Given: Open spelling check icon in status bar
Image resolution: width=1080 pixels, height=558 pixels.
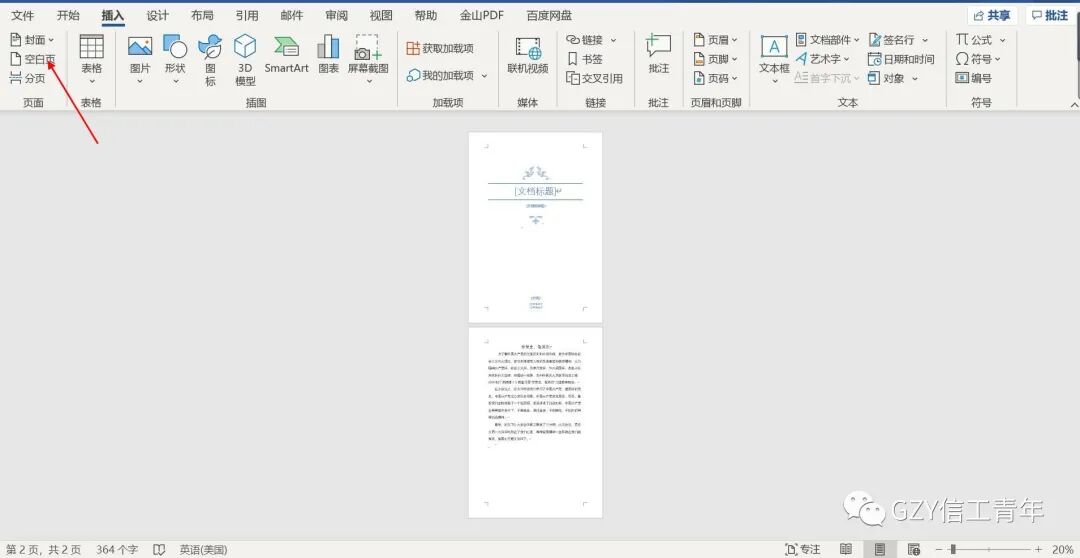Looking at the screenshot, I should pos(159,550).
